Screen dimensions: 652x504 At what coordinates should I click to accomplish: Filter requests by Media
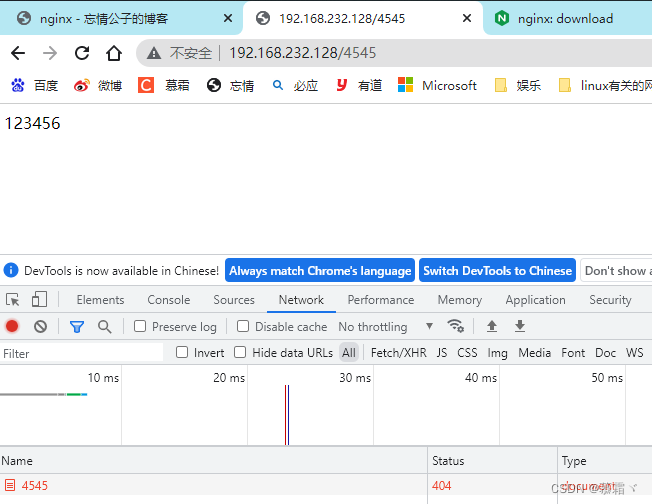coord(534,353)
